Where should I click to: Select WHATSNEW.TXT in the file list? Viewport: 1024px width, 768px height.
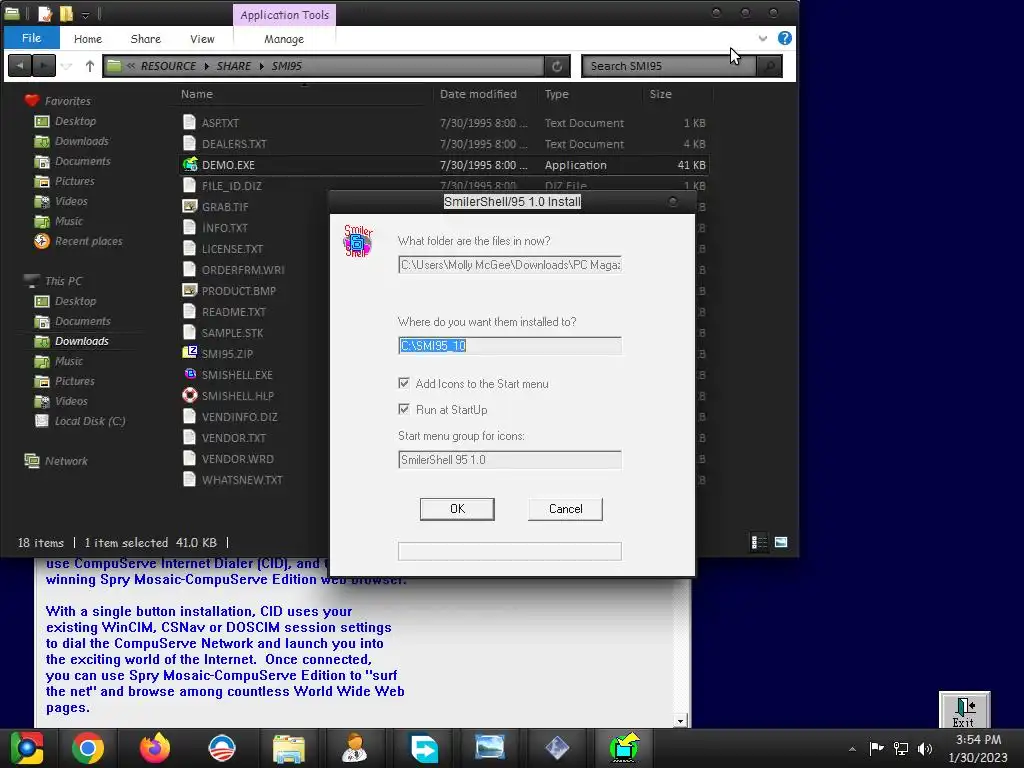coord(242,479)
